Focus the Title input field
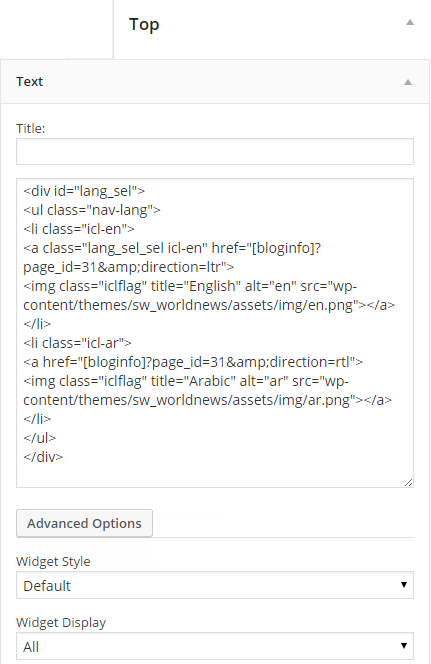Screen dimensions: 431x664 pyautogui.click(x=215, y=151)
